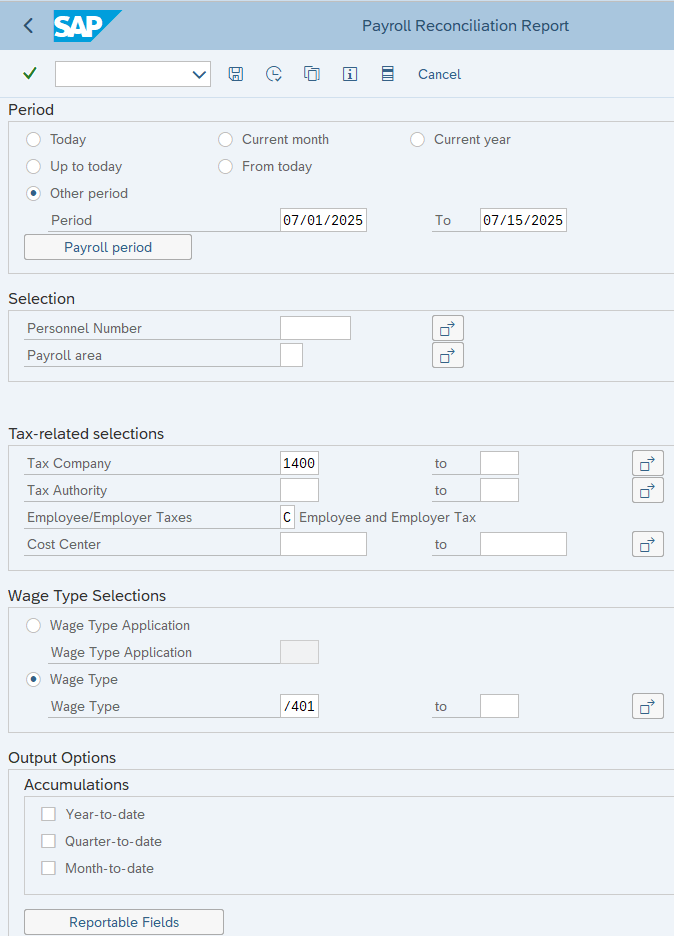Click the back arrow icon next to SAP logo
The height and width of the screenshot is (936, 674).
pos(28,25)
